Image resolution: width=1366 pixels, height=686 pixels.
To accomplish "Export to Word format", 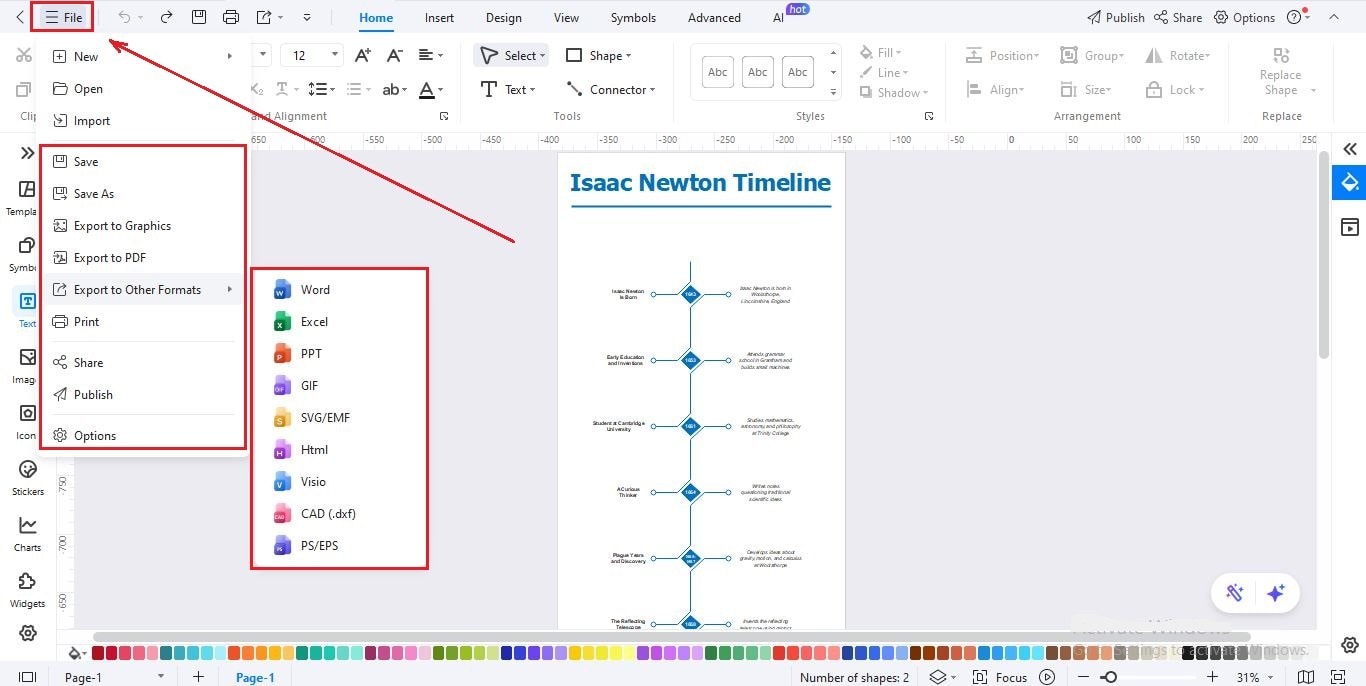I will click(x=339, y=290).
